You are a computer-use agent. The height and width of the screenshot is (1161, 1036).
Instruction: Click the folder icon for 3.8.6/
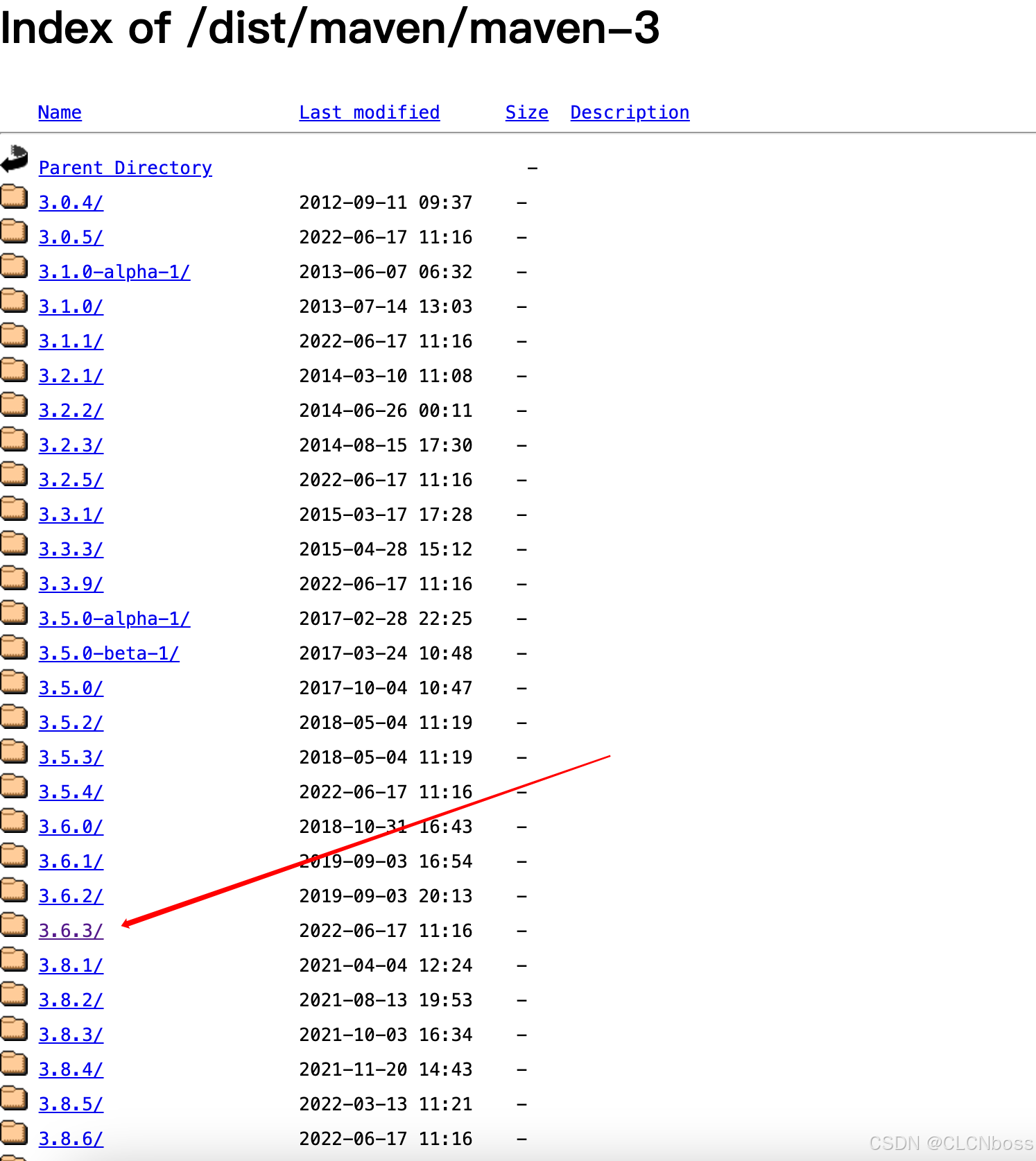click(x=14, y=1133)
